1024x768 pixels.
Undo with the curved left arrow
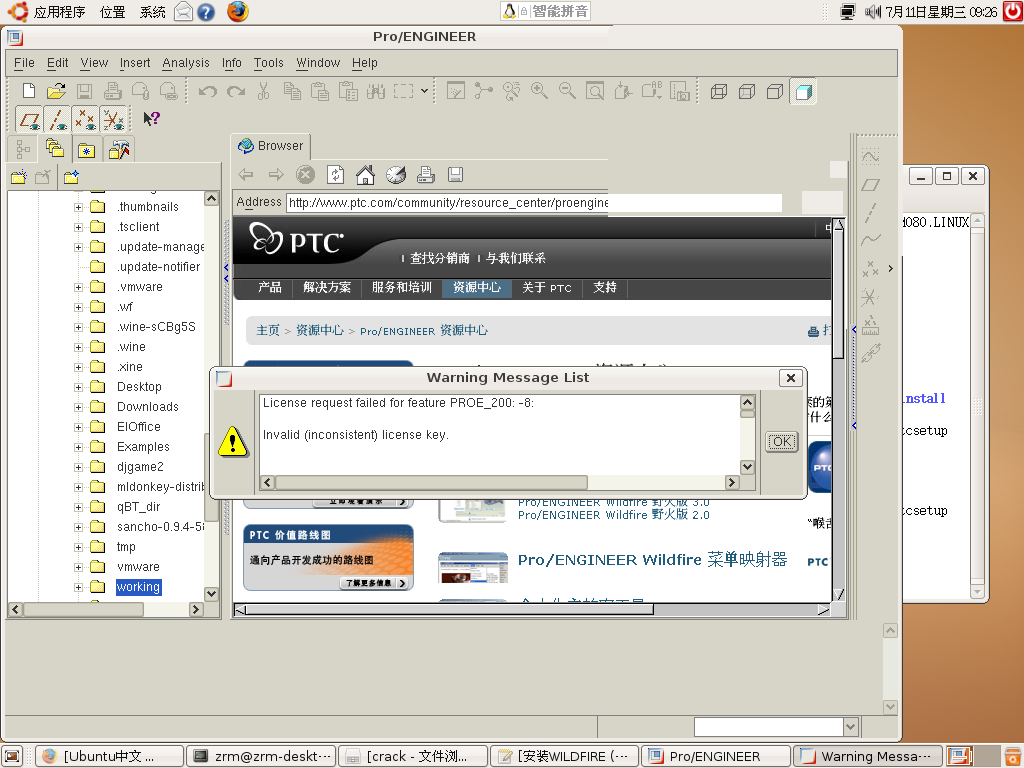coord(208,91)
